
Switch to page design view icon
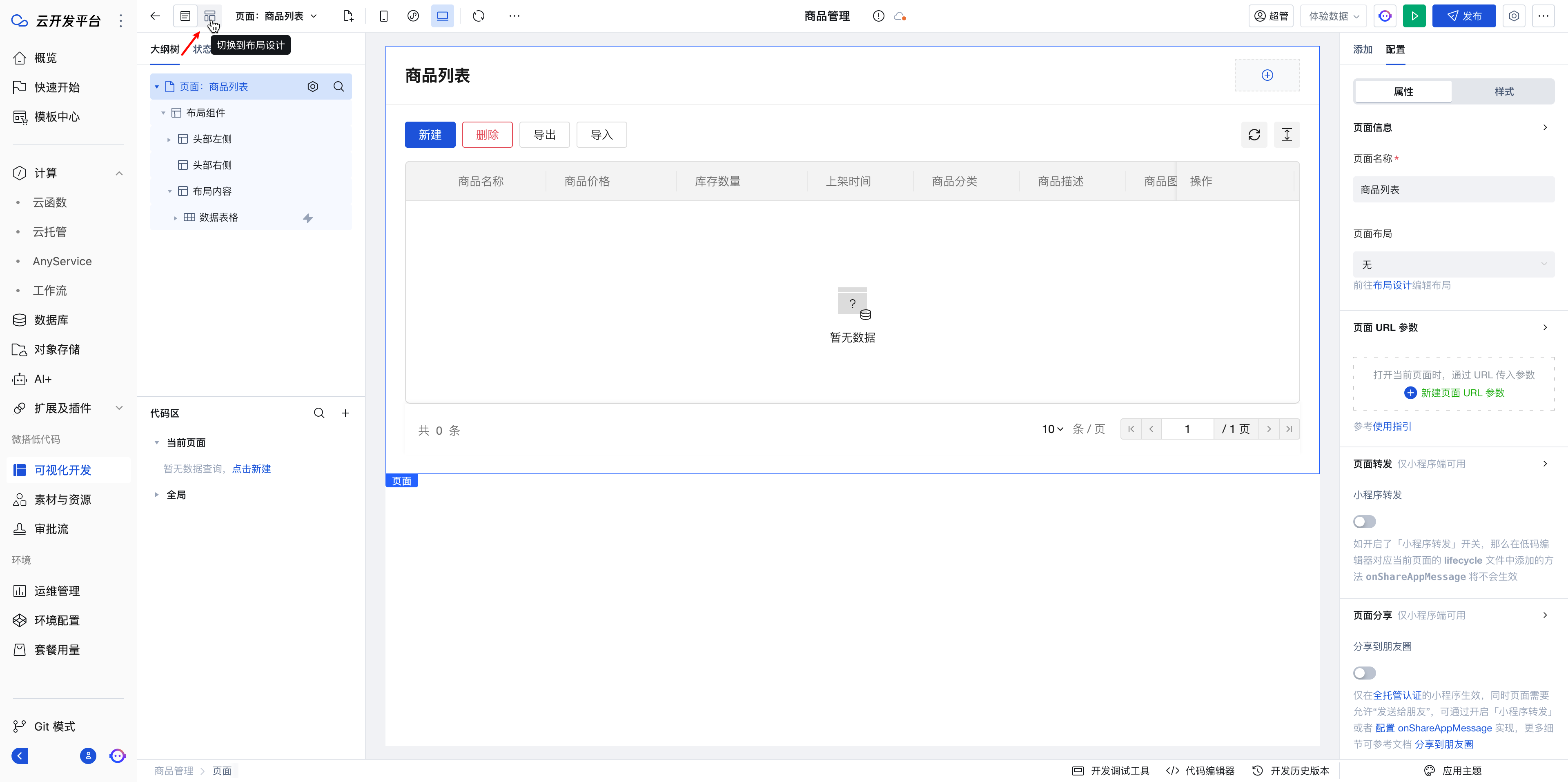(x=185, y=16)
